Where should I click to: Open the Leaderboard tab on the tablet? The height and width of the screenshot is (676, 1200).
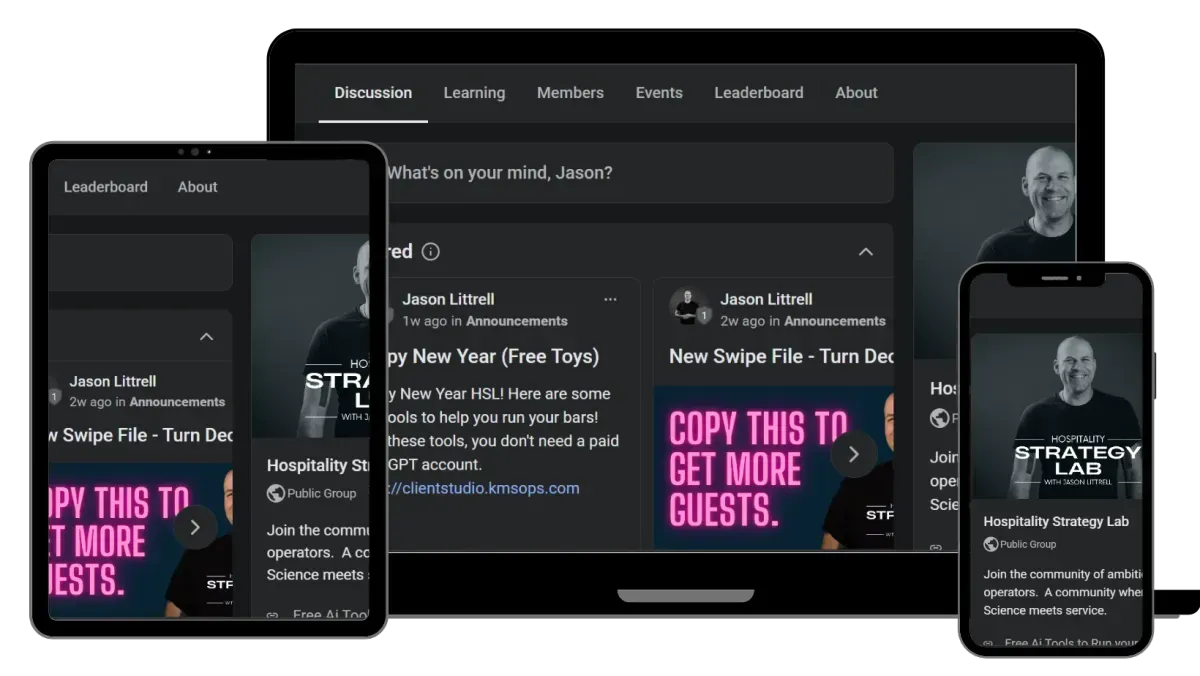(x=106, y=187)
